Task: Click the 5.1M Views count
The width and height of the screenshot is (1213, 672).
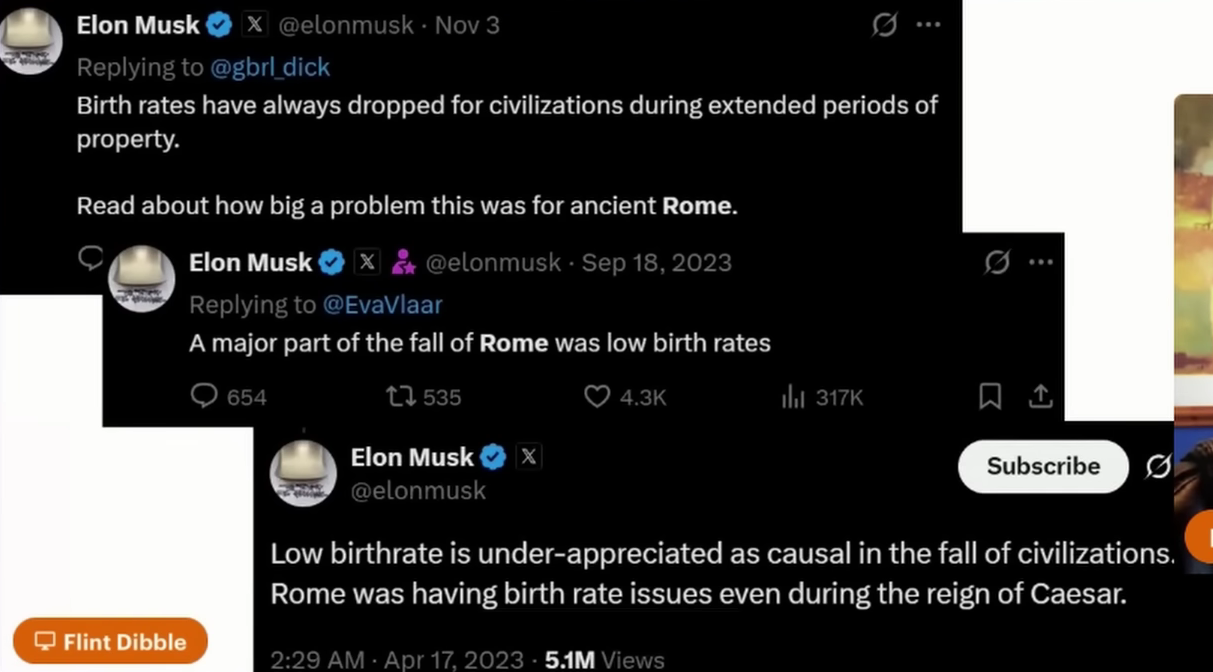Action: 604,660
